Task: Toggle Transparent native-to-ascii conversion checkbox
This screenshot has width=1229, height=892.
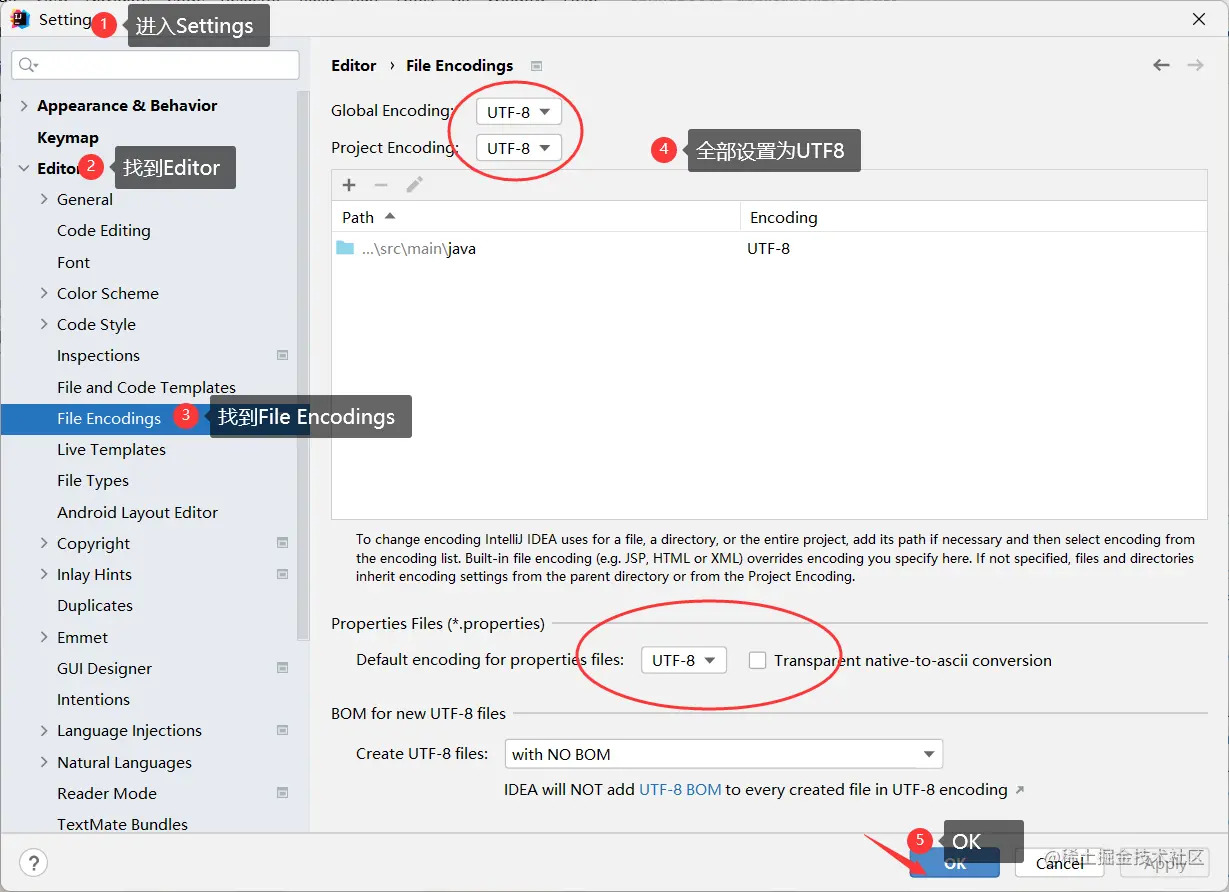Action: tap(758, 660)
